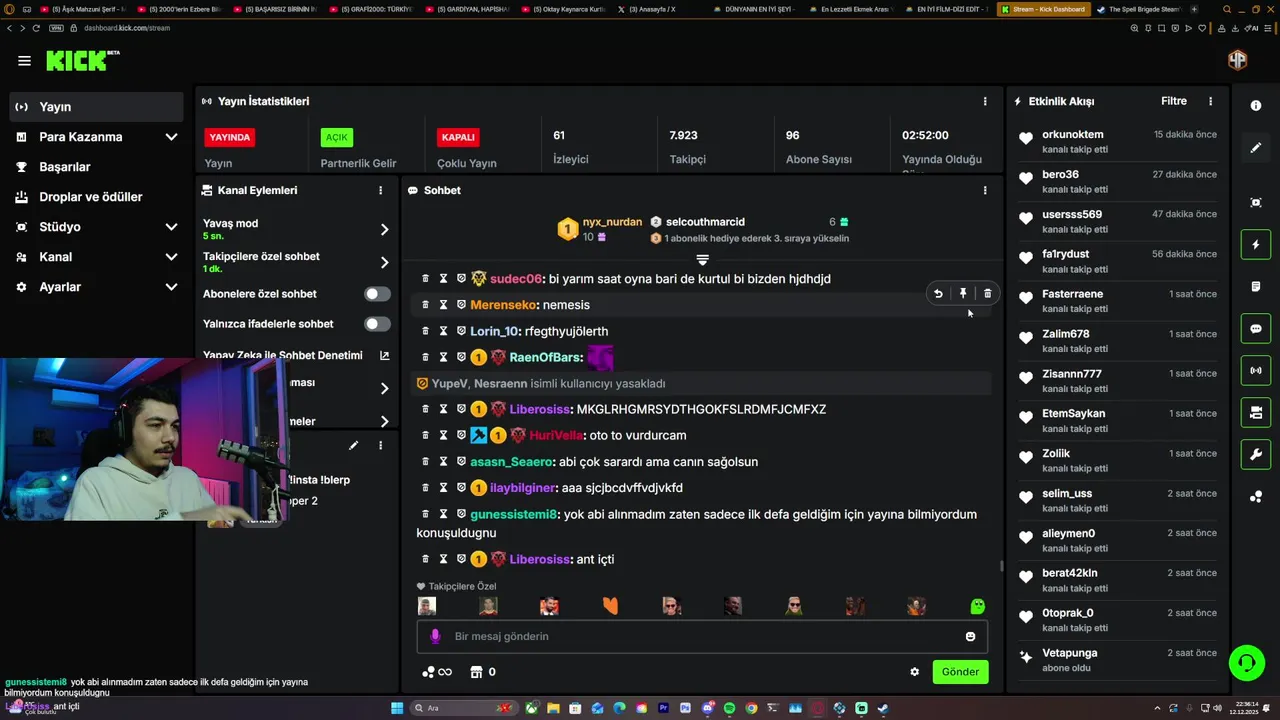Expand the Ayarlar sidebar section
This screenshot has width=1280, height=720.
click(171, 287)
